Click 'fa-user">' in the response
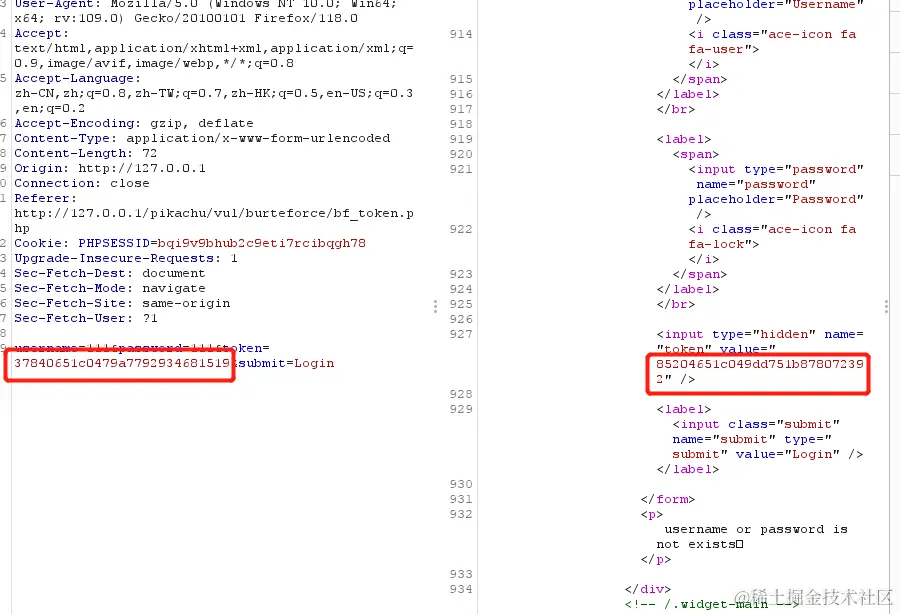The height and width of the screenshot is (614, 900). pos(723,49)
